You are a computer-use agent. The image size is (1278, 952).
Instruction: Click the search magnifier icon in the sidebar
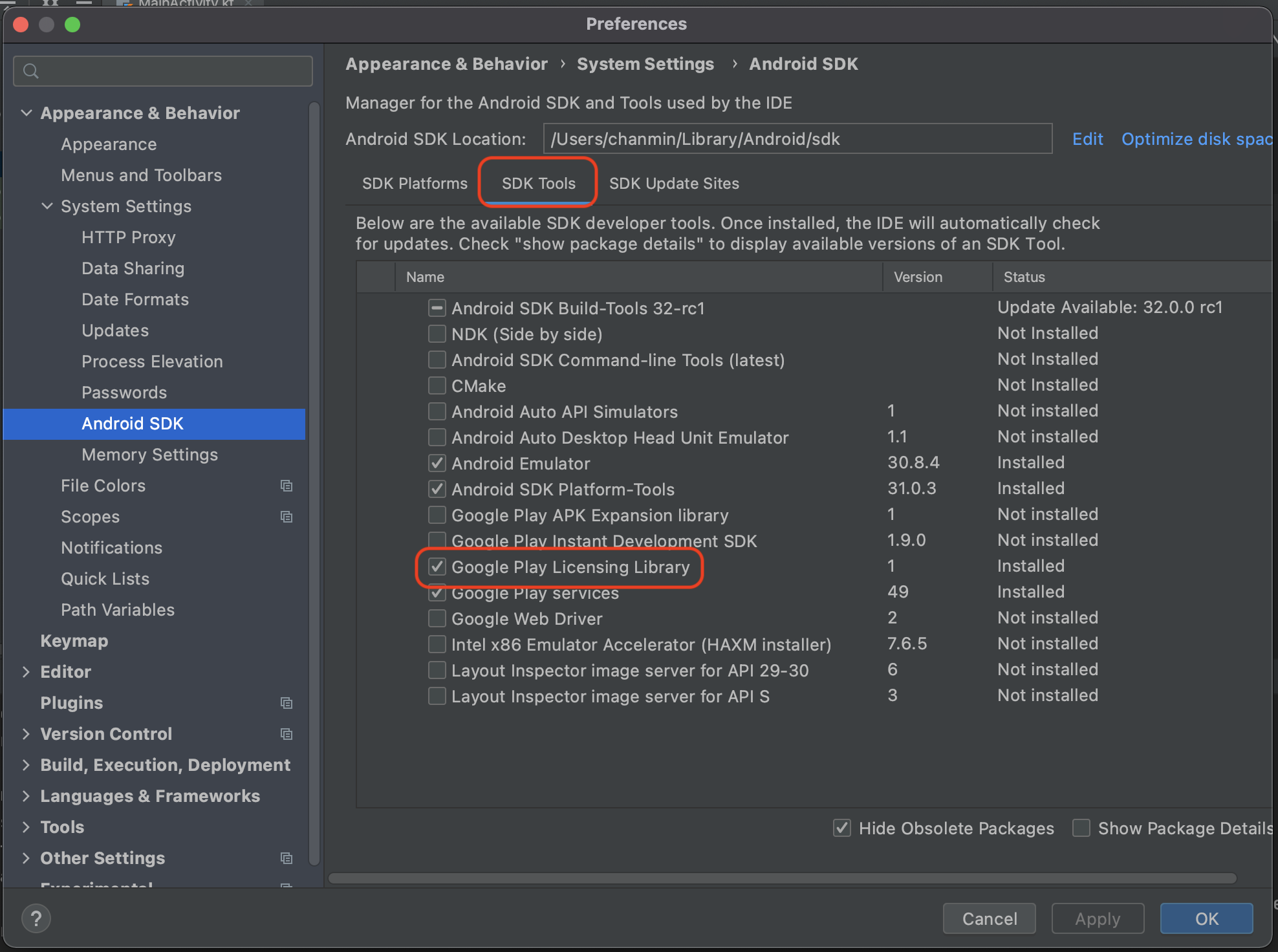point(30,71)
